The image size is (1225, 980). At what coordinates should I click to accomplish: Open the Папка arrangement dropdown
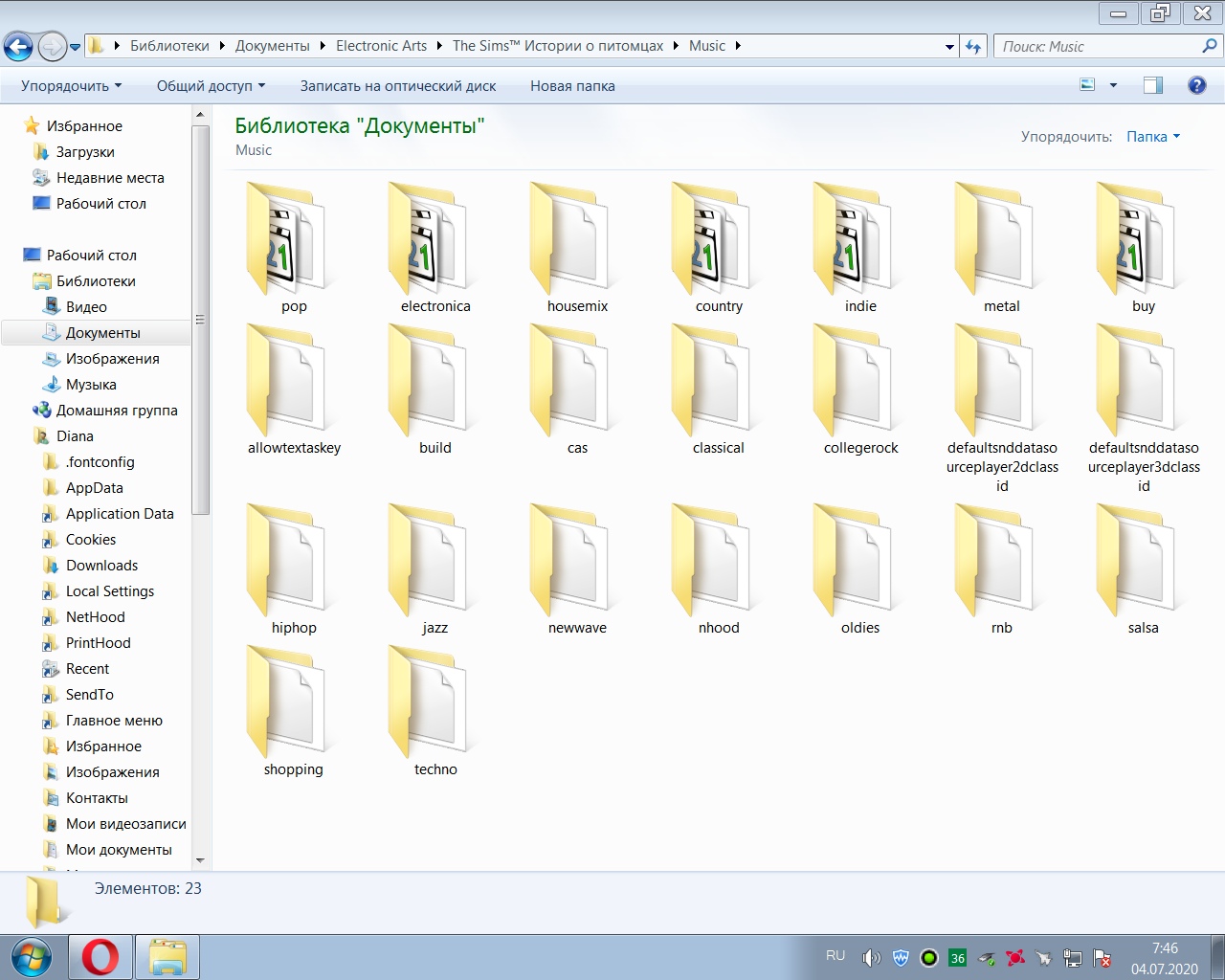pos(1152,137)
